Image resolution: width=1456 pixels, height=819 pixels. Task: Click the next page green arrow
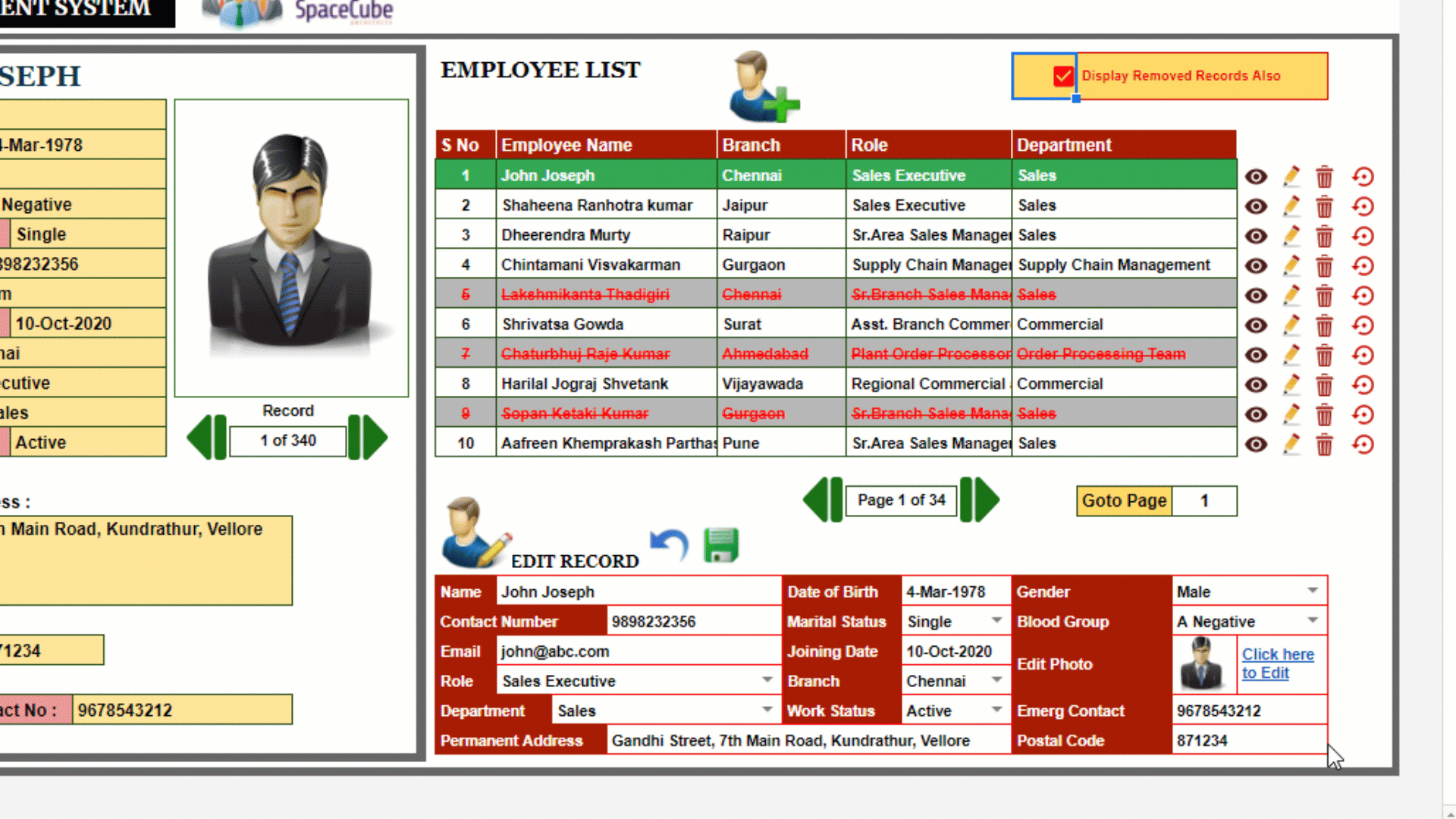pos(982,500)
